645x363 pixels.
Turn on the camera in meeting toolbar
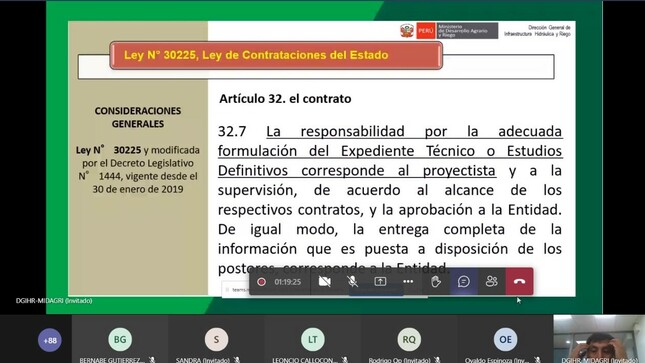[x=325, y=282]
